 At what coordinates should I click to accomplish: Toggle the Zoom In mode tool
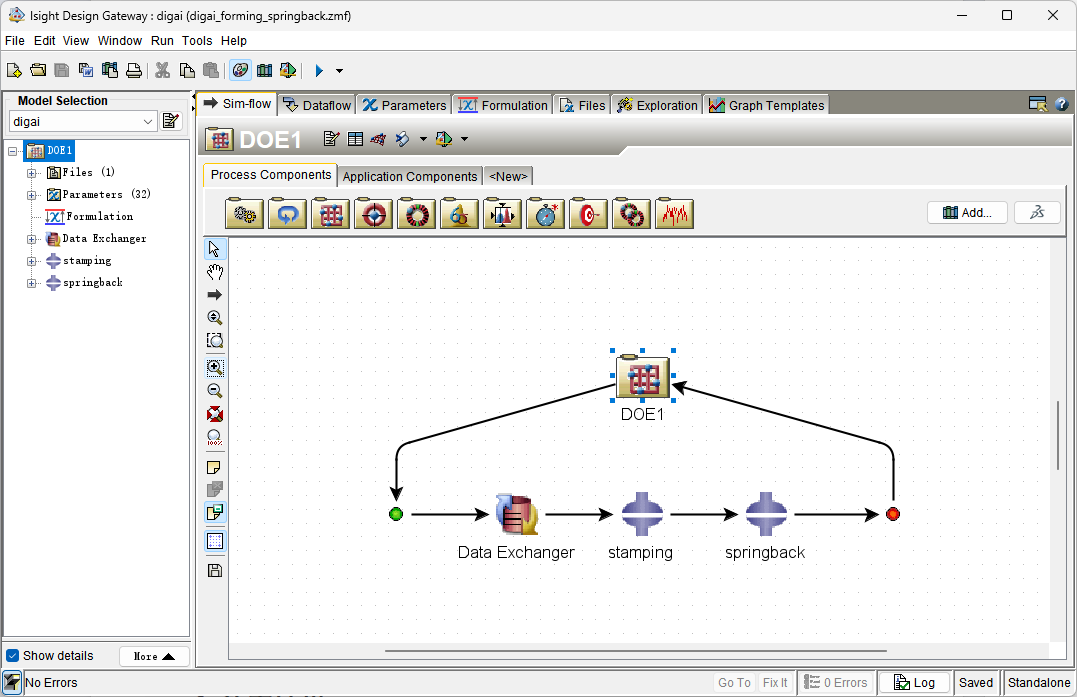pos(215,367)
